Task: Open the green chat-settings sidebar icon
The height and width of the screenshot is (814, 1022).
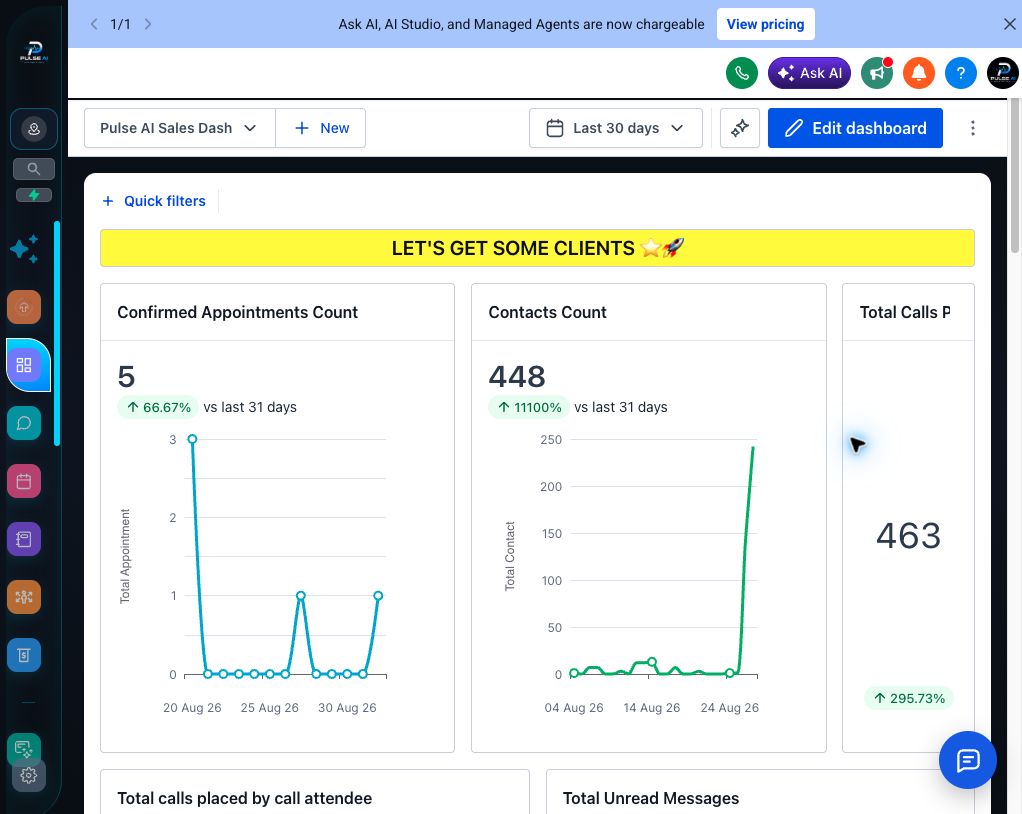Action: coord(24,748)
